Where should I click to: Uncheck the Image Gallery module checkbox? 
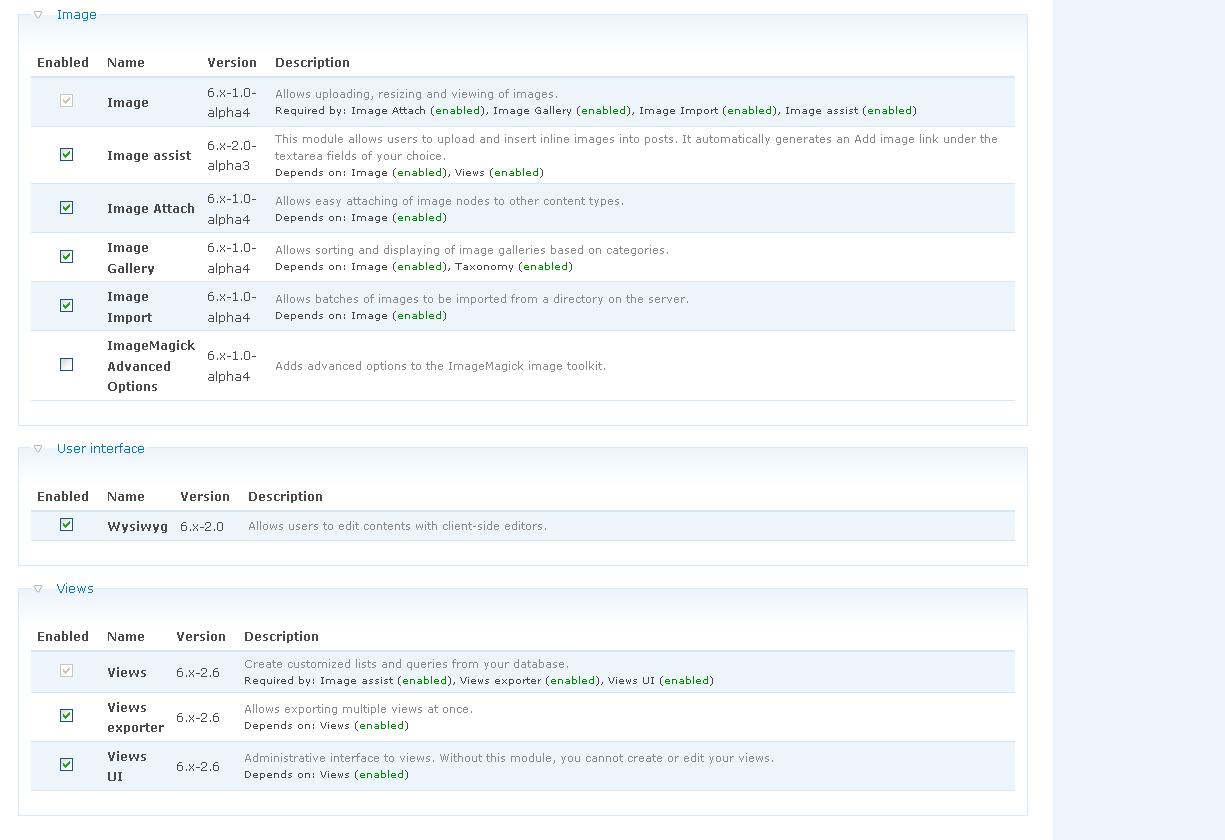67,257
